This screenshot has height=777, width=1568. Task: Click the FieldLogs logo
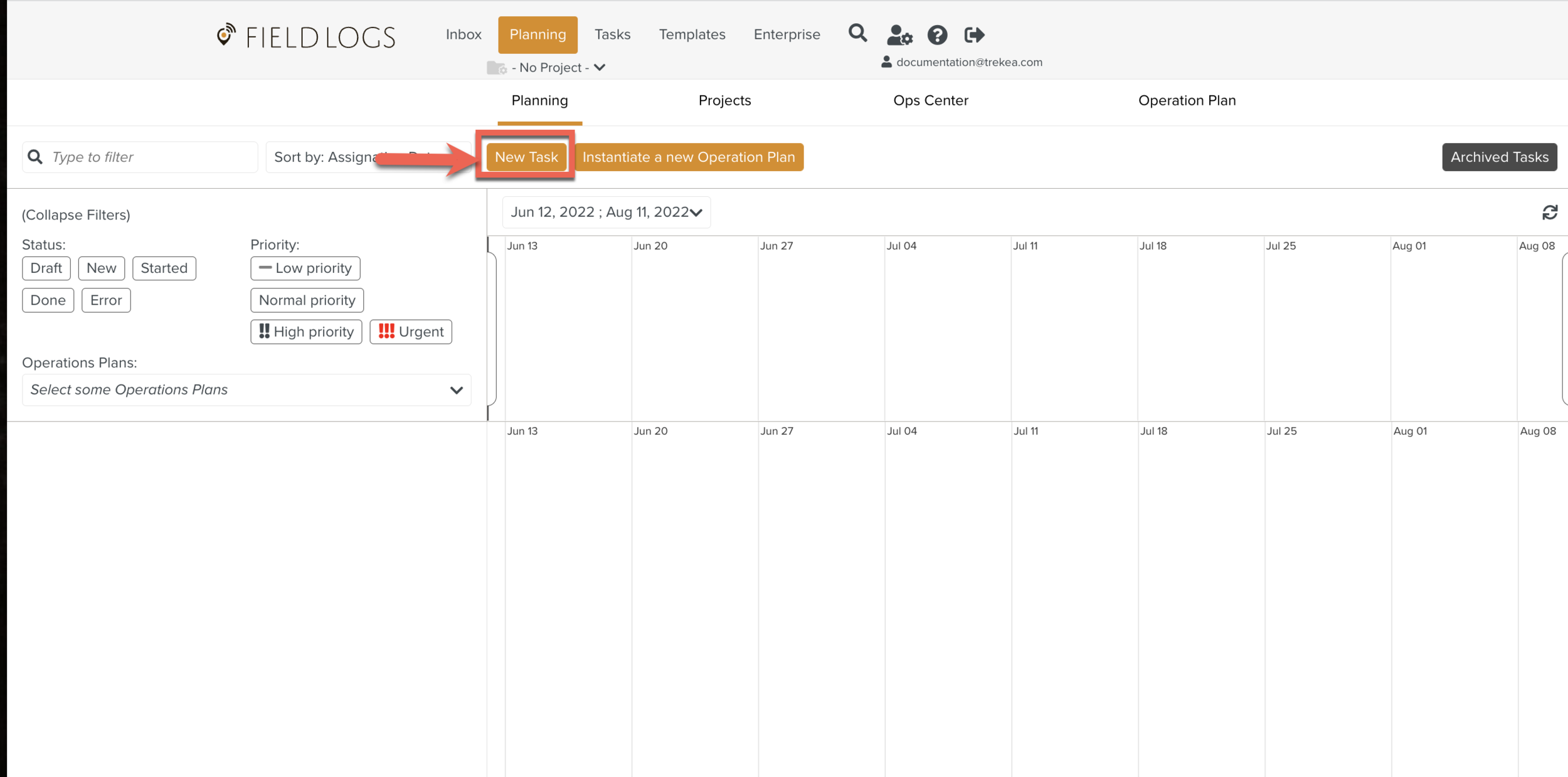click(x=306, y=36)
